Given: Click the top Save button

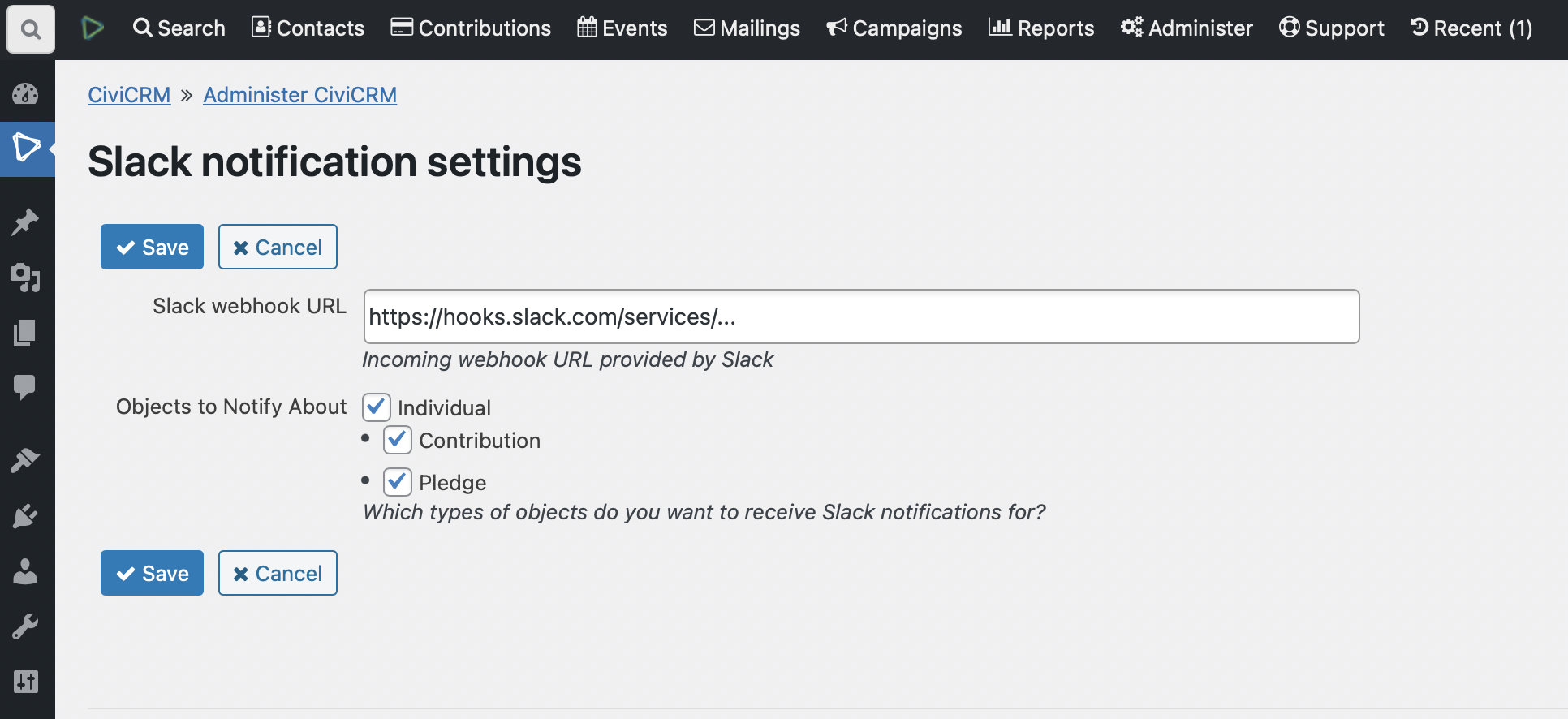Looking at the screenshot, I should pos(152,247).
